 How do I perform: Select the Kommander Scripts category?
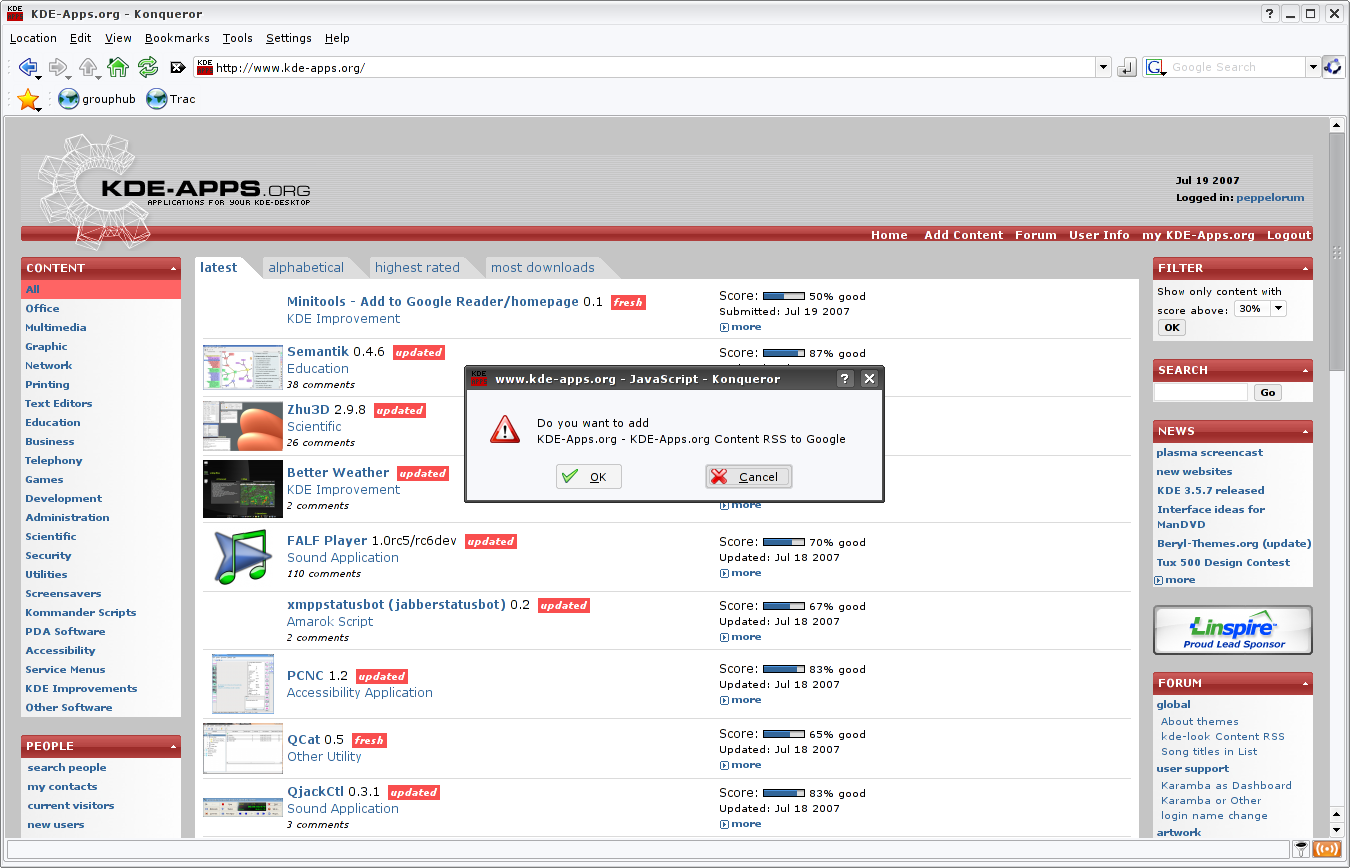tap(81, 613)
